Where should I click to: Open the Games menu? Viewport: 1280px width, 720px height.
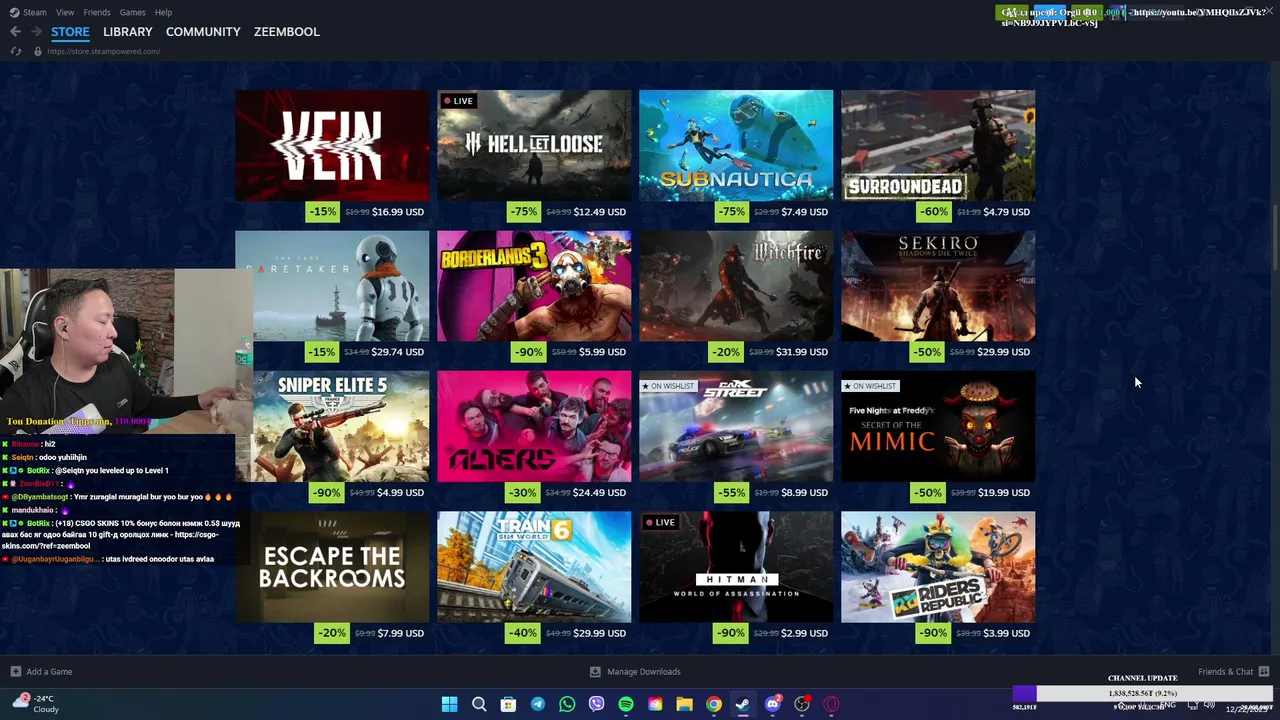point(132,12)
